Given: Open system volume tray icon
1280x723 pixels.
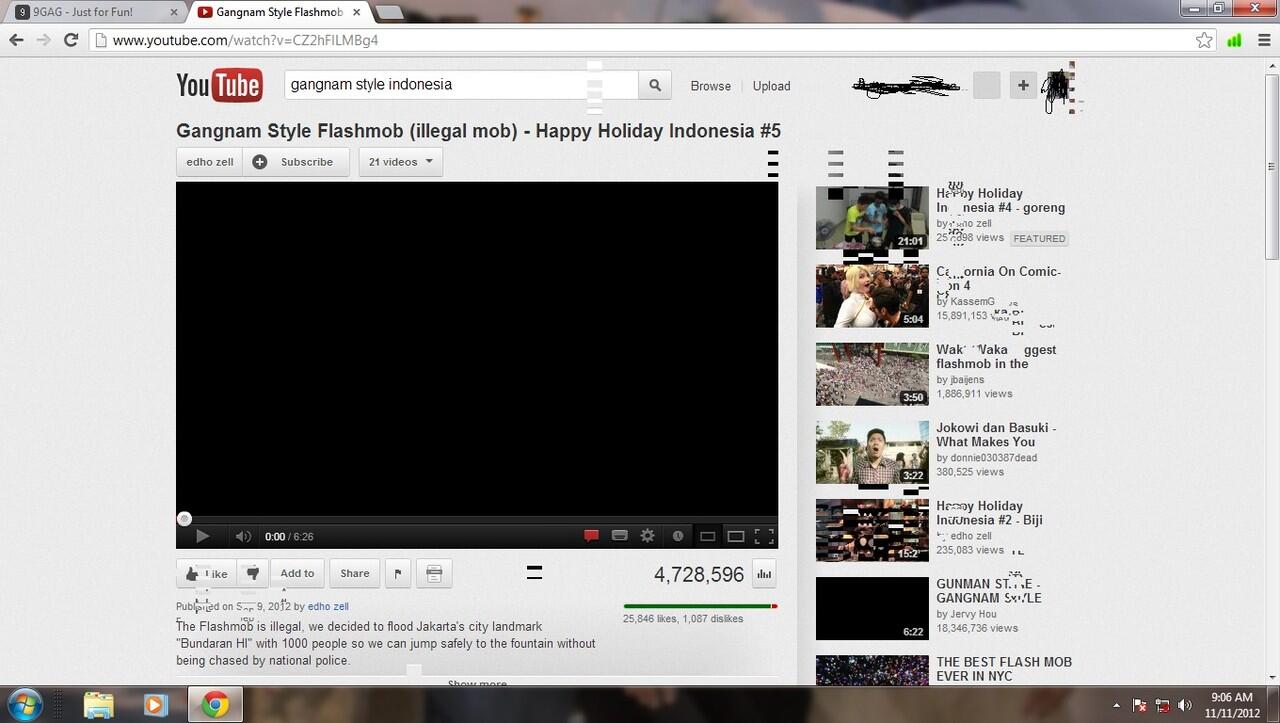Looking at the screenshot, I should click(1186, 706).
